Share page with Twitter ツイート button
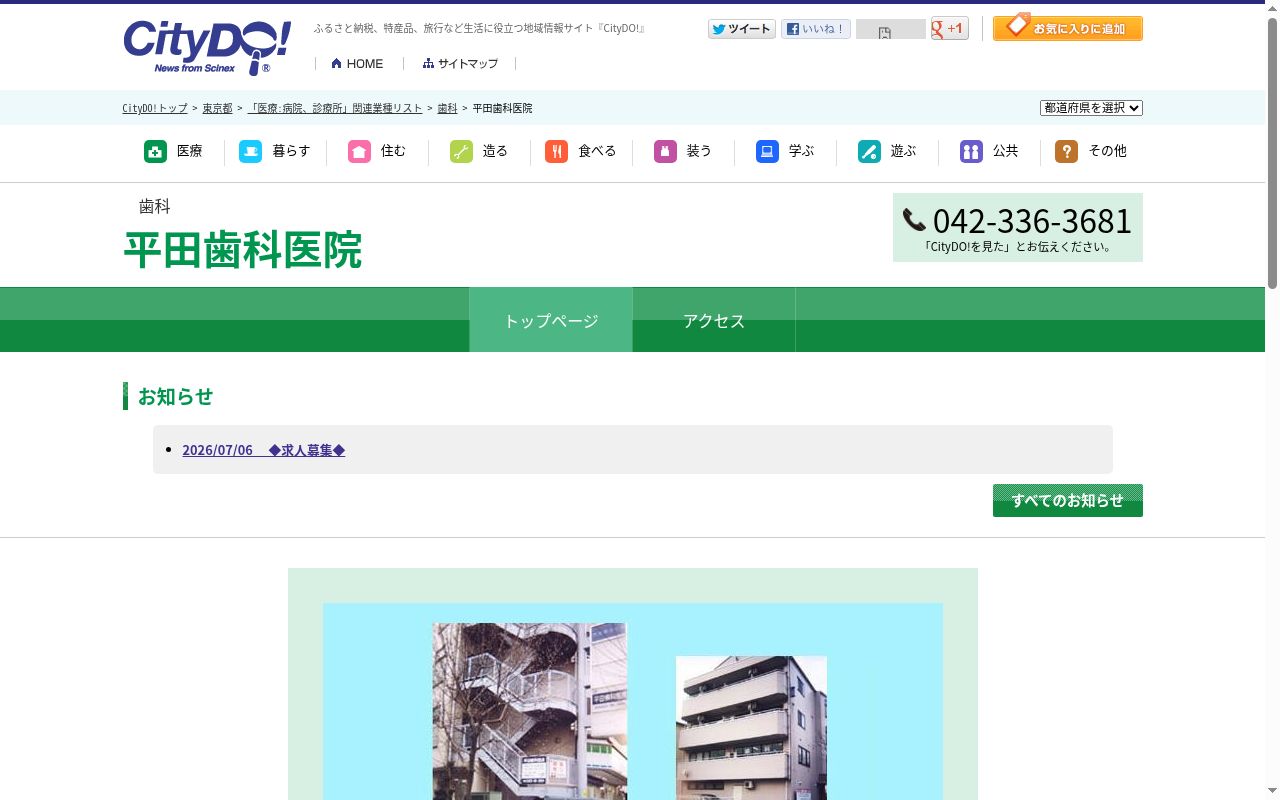Viewport: 1280px width, 800px height. (741, 29)
